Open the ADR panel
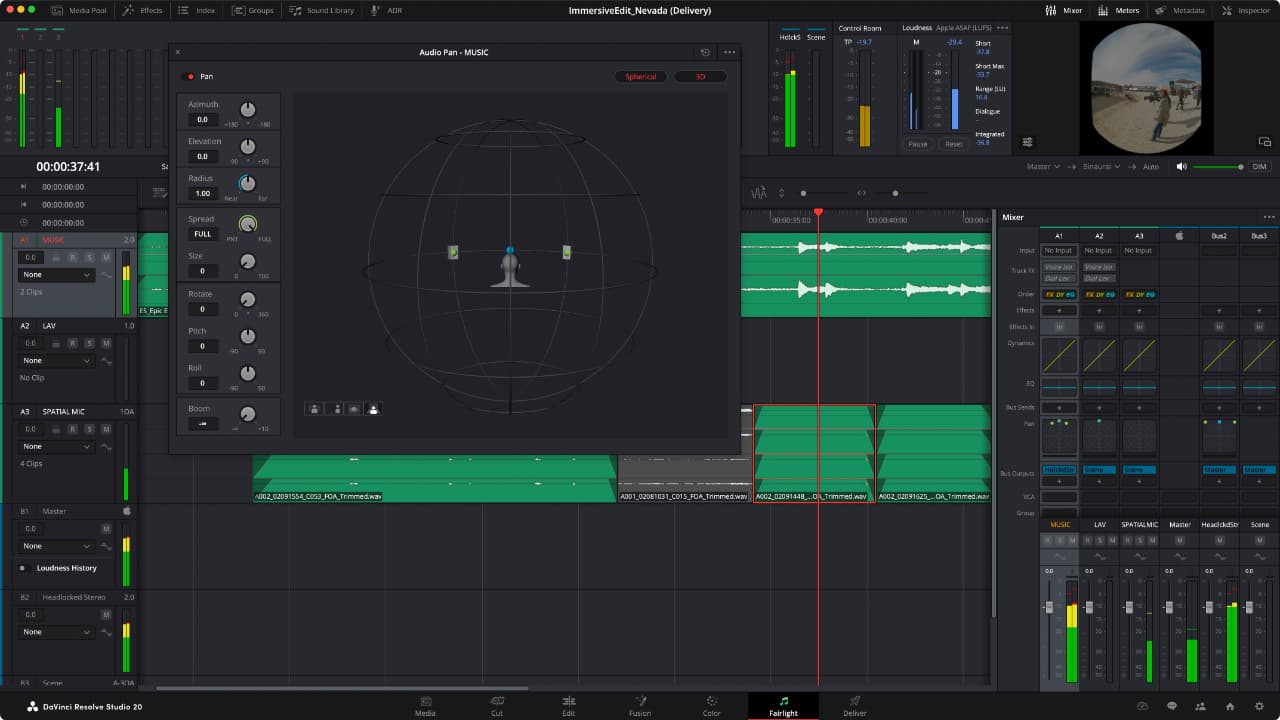The height and width of the screenshot is (720, 1280). 385,11
